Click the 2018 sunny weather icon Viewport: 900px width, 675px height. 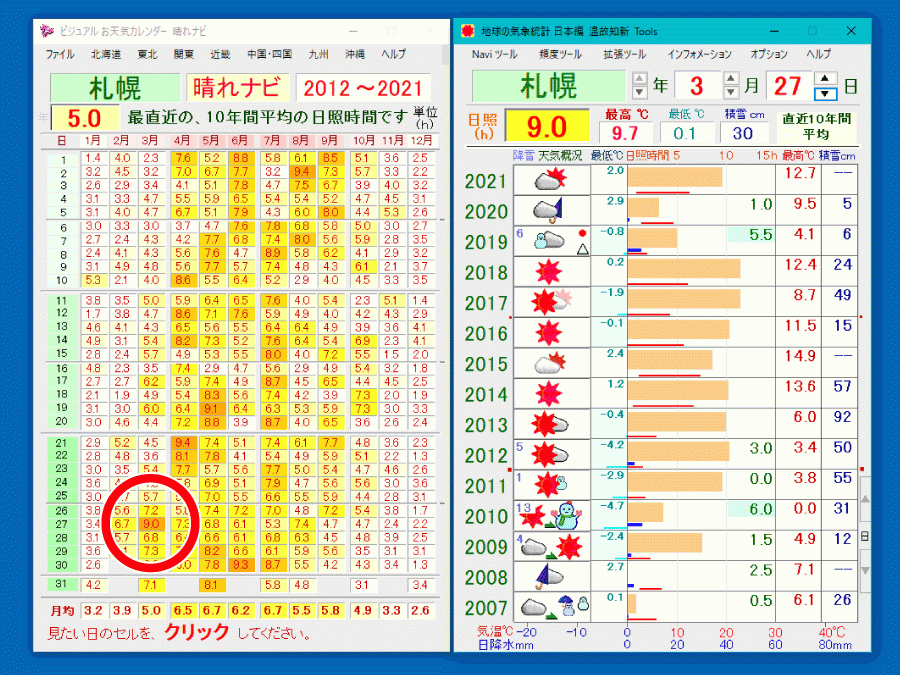(x=549, y=272)
